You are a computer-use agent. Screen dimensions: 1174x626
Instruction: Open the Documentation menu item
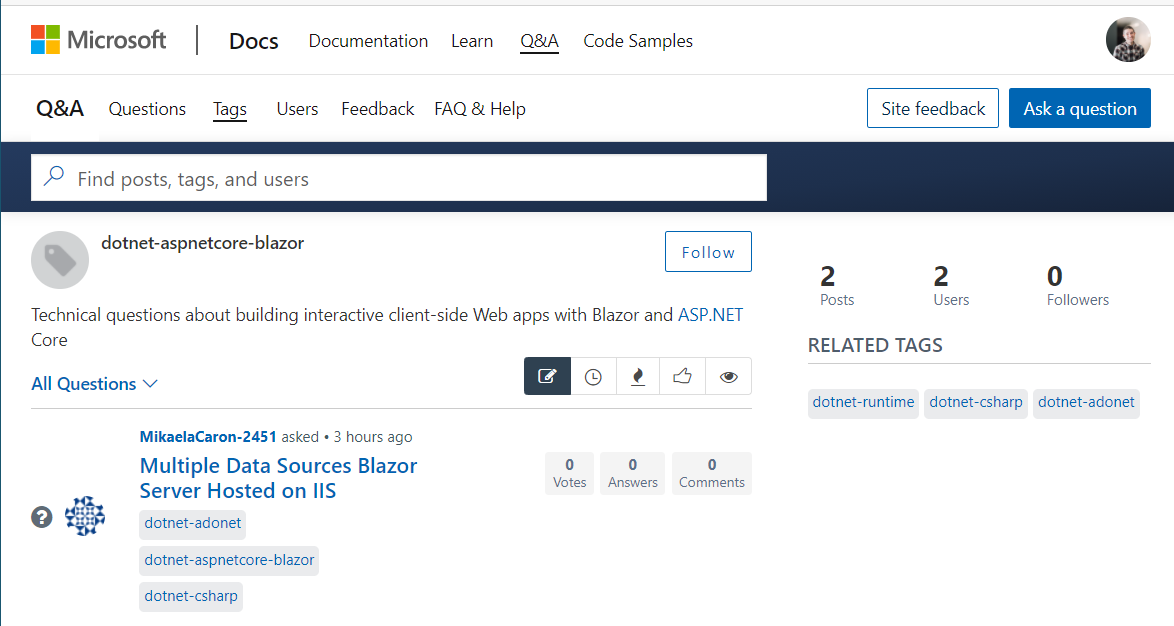368,40
